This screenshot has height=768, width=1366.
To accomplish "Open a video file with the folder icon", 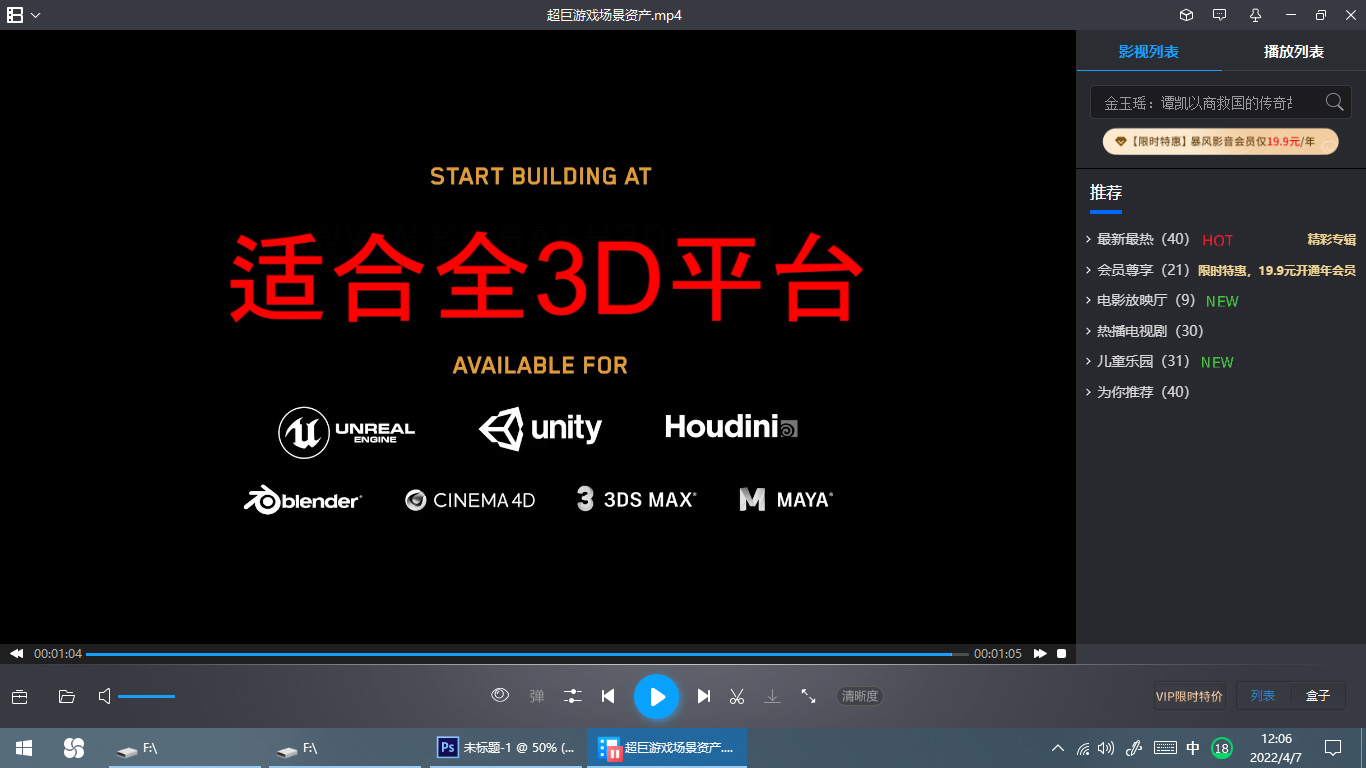I will pos(66,696).
